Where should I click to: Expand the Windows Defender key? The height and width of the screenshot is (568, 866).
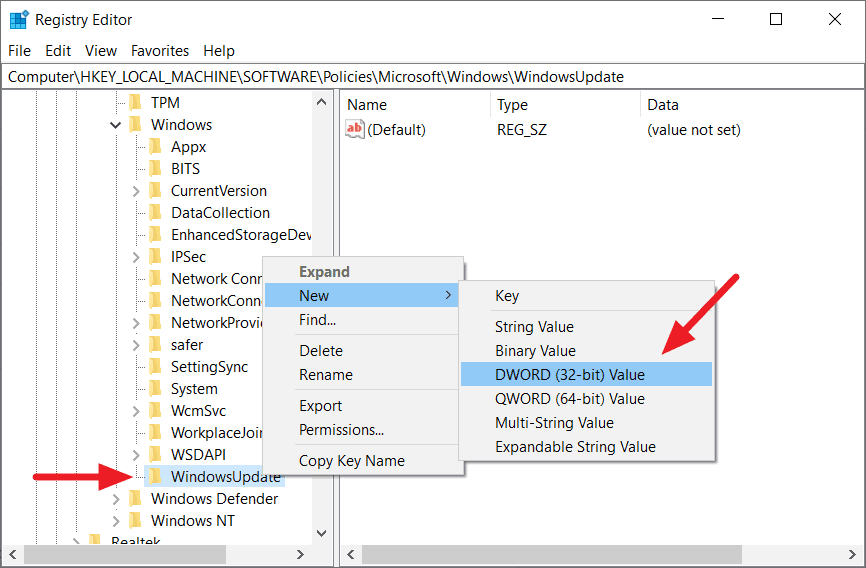pos(116,499)
